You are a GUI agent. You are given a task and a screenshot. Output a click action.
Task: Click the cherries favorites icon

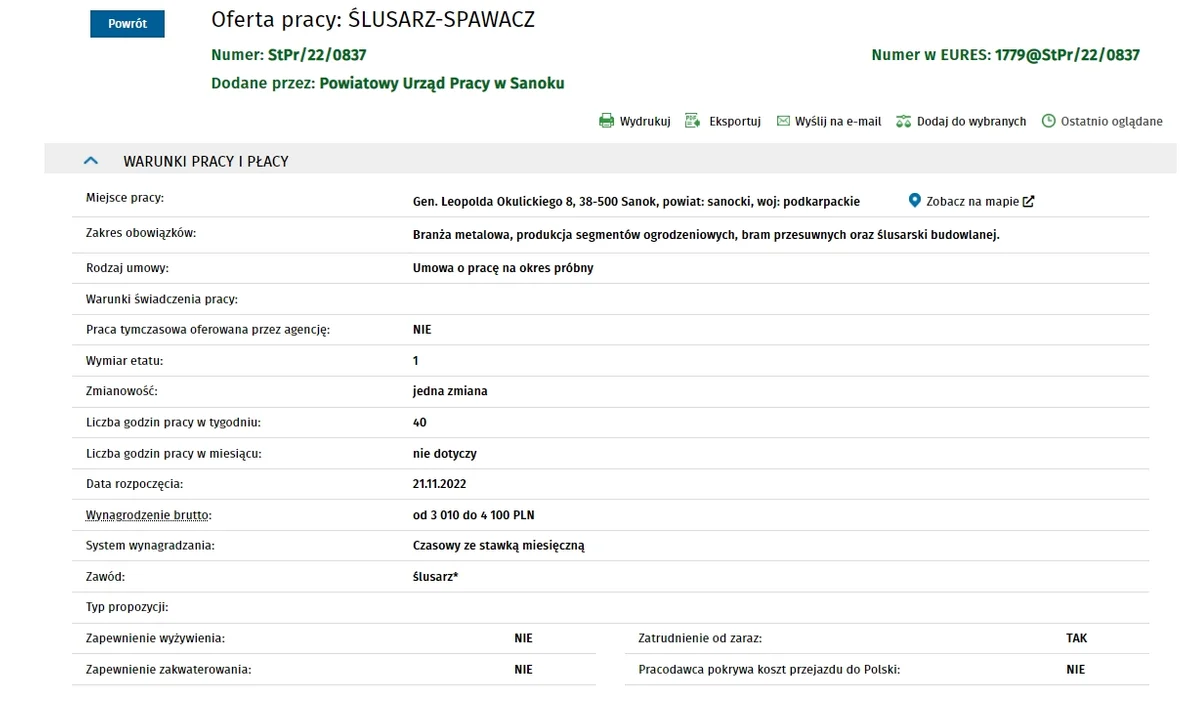[x=903, y=121]
